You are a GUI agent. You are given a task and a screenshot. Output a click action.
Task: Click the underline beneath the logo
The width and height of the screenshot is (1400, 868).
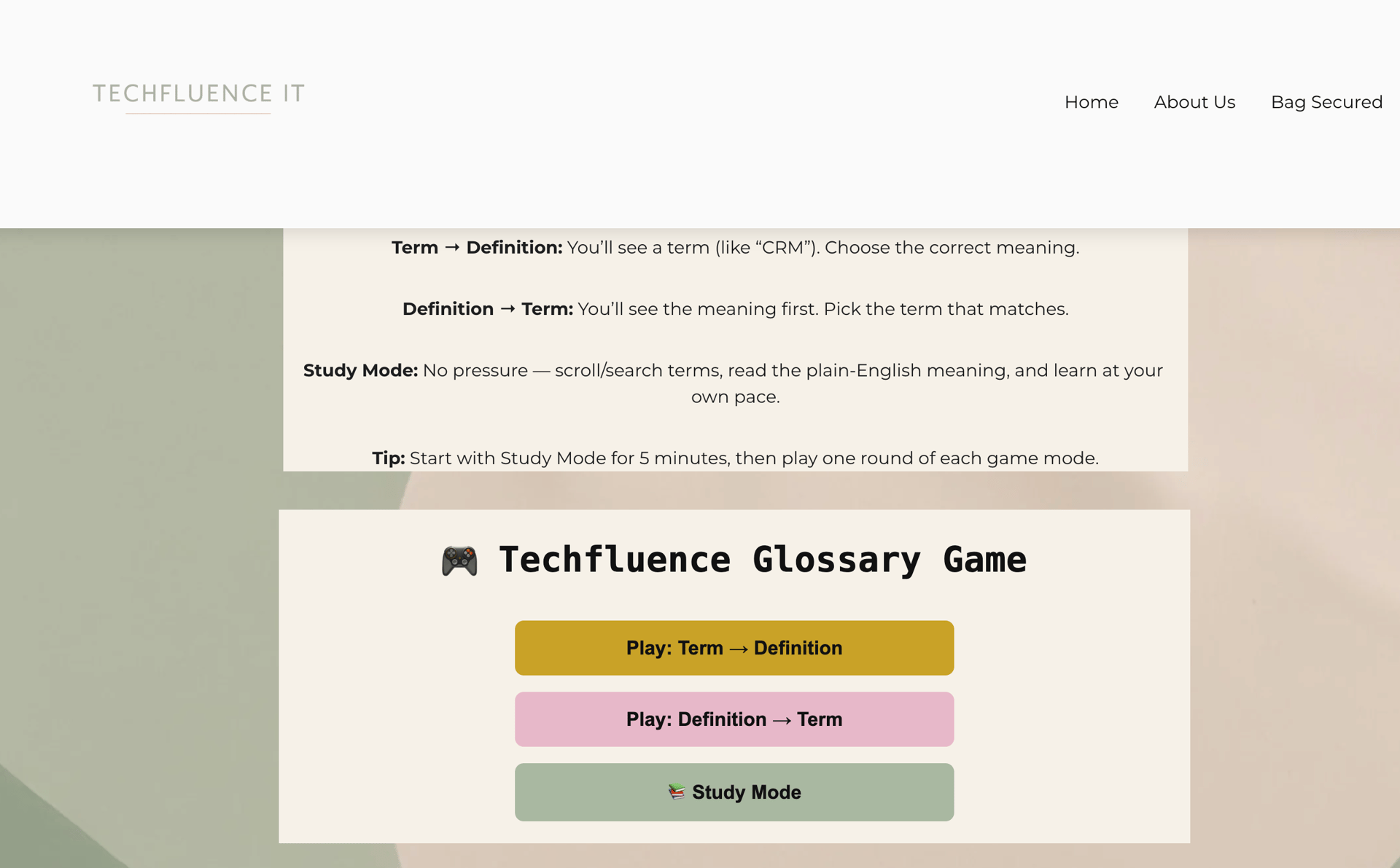198,114
